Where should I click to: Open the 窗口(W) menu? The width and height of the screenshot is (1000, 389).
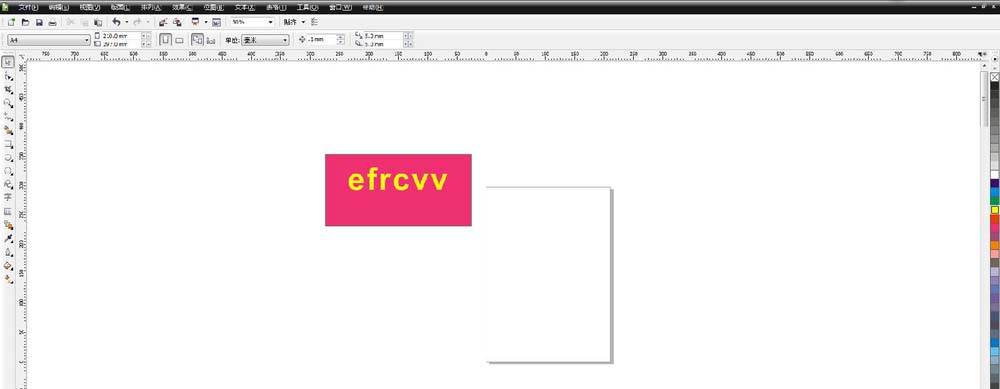point(340,7)
